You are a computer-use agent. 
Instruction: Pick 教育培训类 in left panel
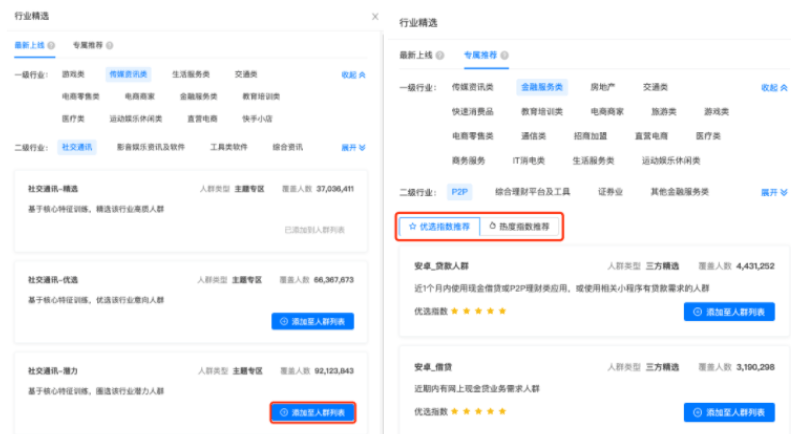[261, 96]
